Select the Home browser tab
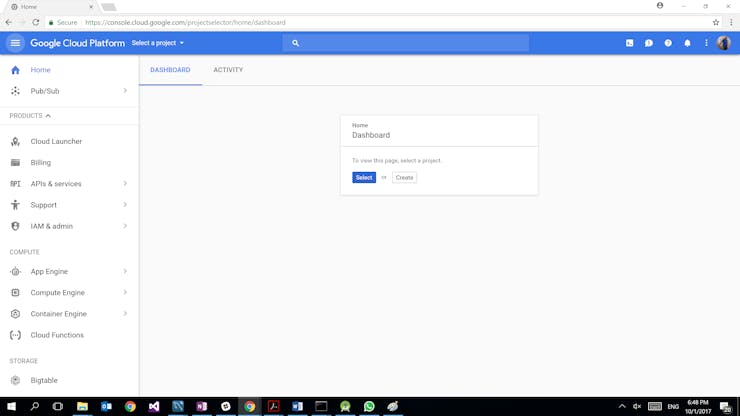This screenshot has width=740, height=416. [x=50, y=7]
